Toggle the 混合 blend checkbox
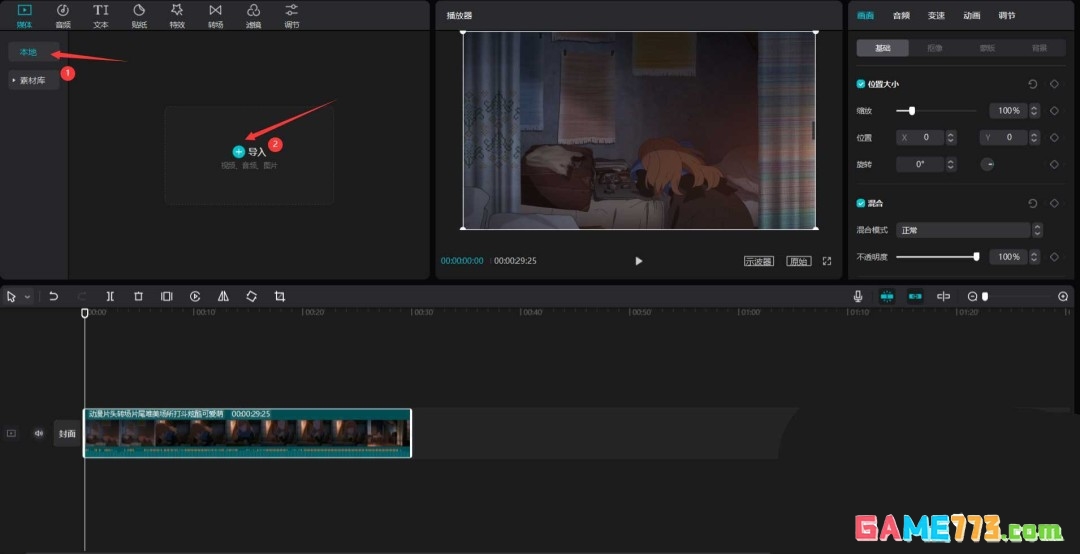The width and height of the screenshot is (1080, 554). (860, 203)
